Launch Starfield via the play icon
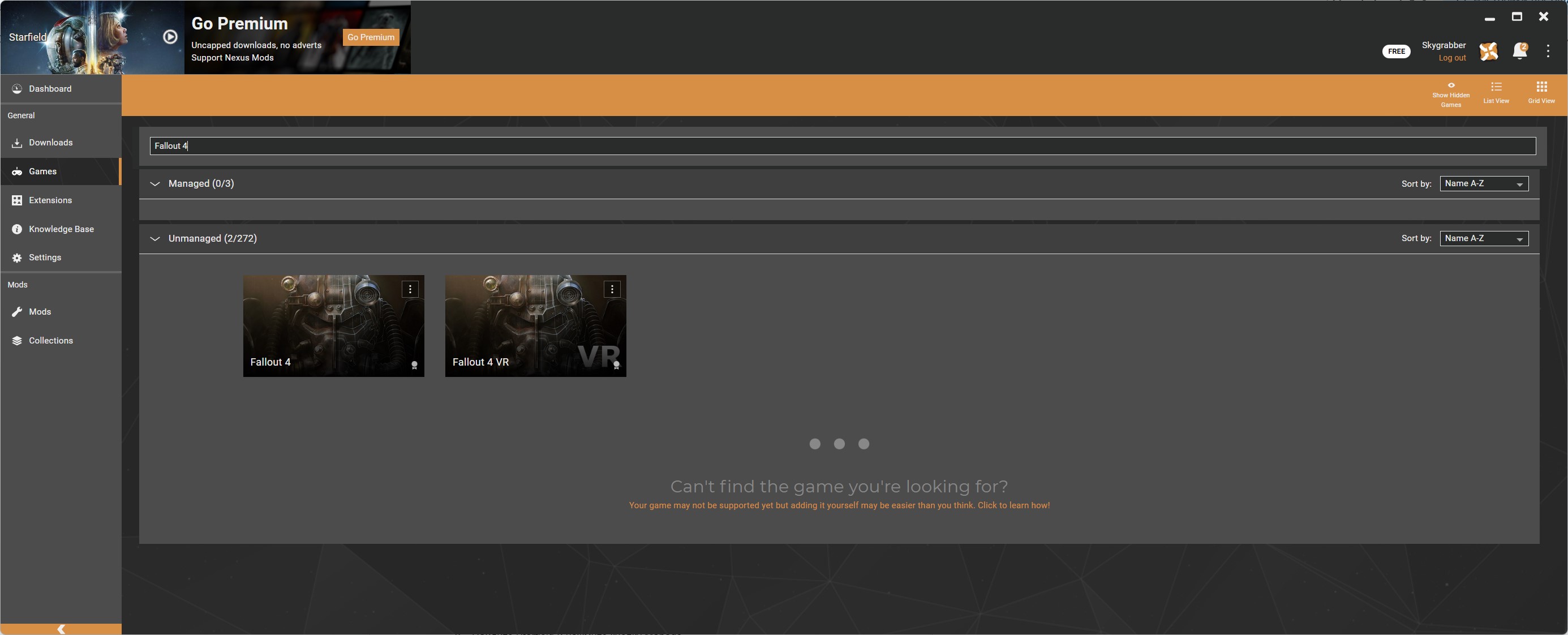 click(170, 37)
